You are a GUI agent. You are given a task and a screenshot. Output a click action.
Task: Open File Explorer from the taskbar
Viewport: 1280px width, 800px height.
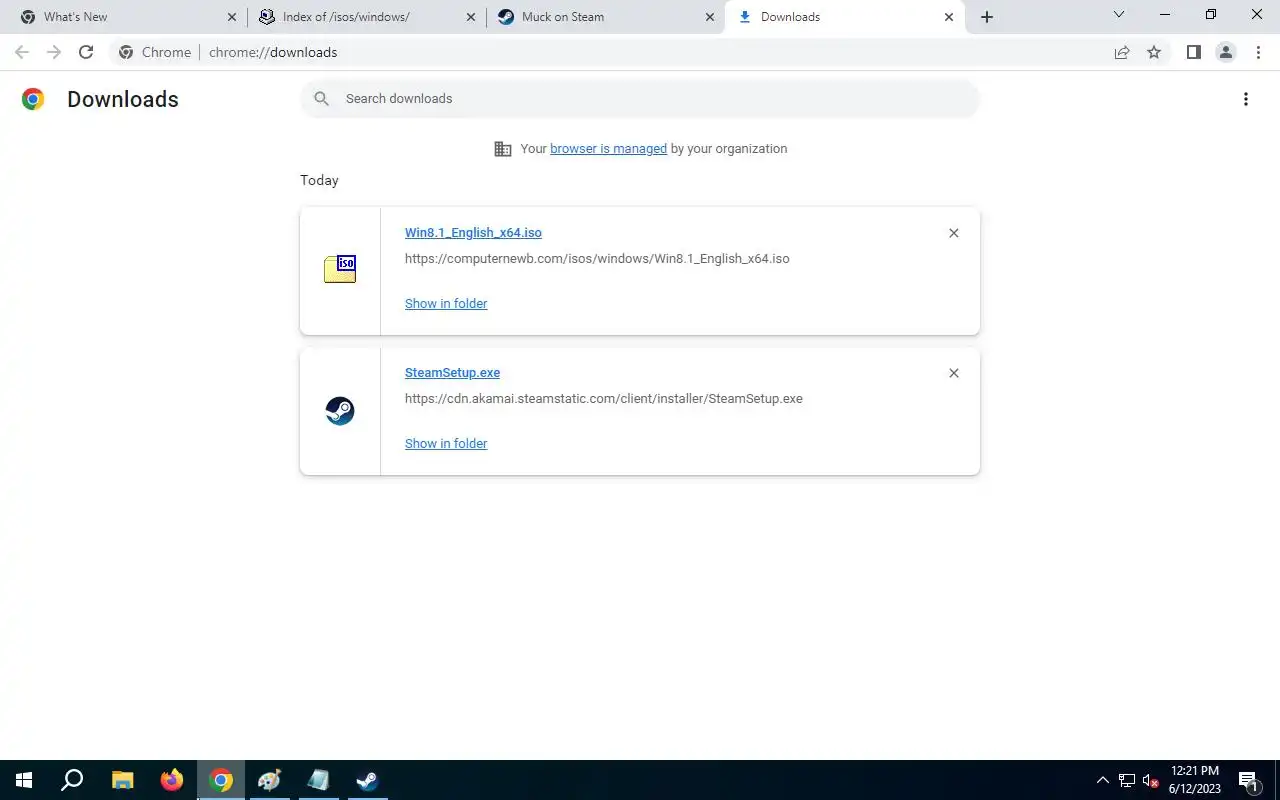pyautogui.click(x=122, y=780)
